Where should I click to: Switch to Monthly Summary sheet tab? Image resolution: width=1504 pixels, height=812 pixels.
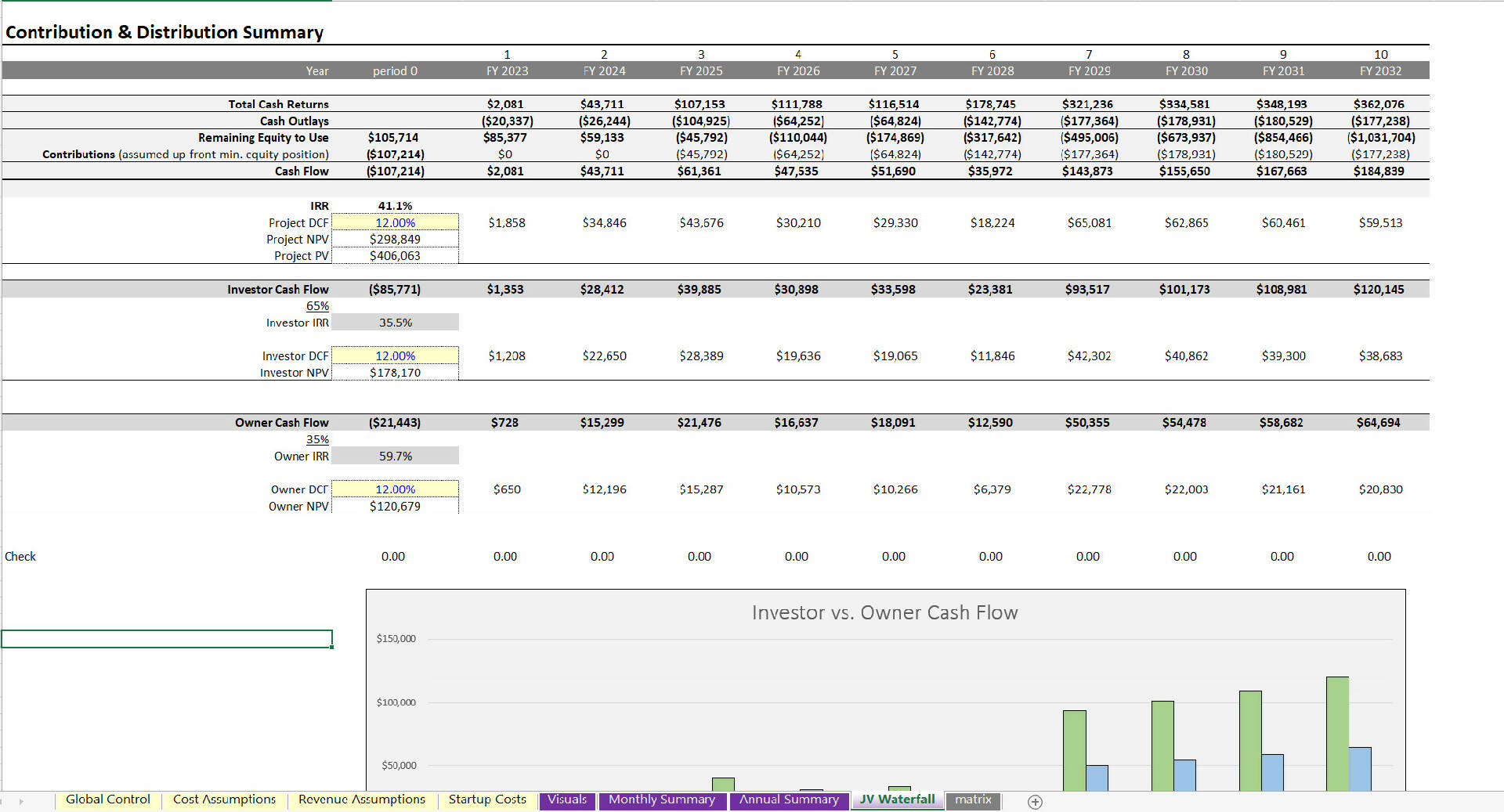tap(662, 799)
